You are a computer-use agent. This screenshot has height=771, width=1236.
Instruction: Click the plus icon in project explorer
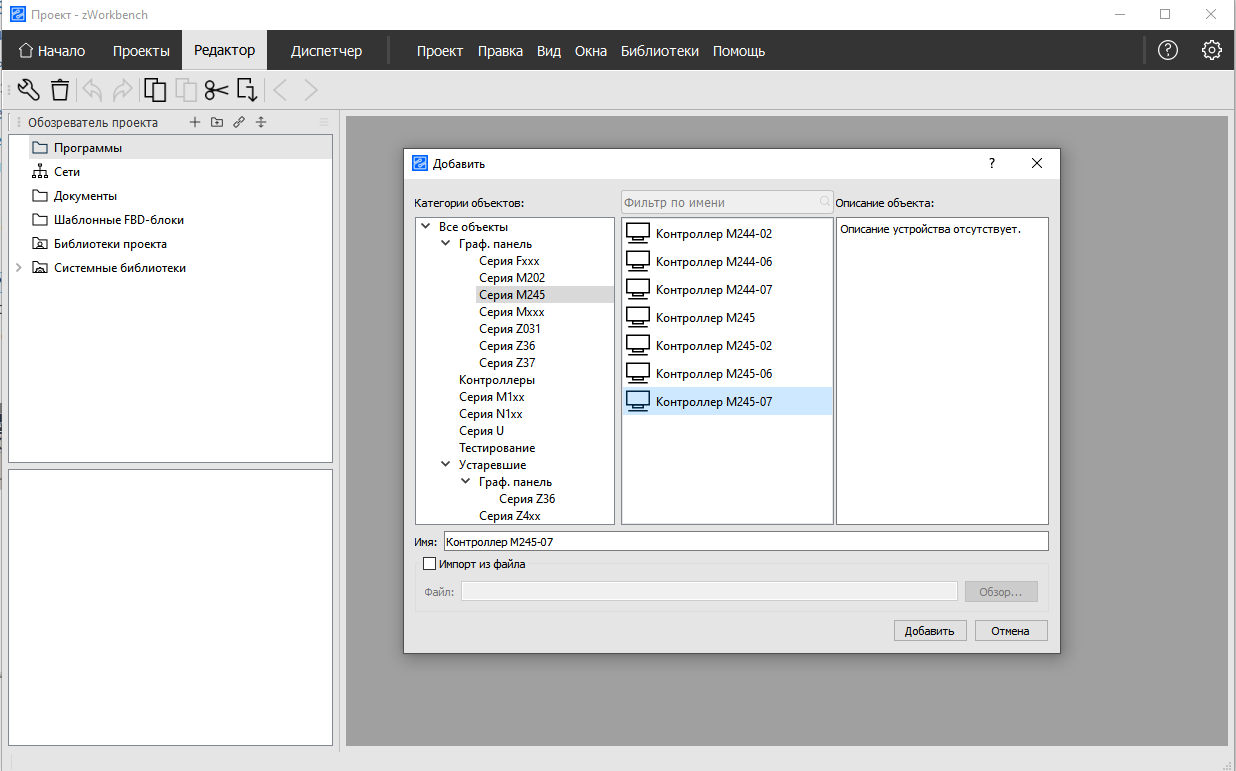(195, 123)
